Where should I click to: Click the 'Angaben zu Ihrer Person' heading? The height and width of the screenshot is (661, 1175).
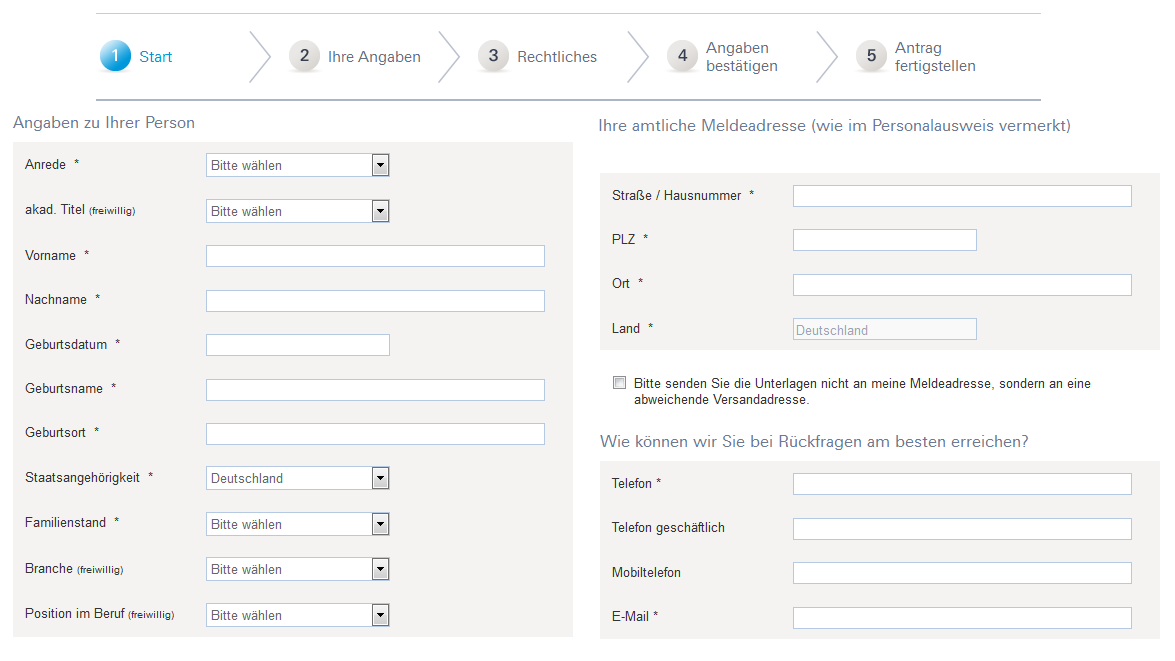click(104, 123)
